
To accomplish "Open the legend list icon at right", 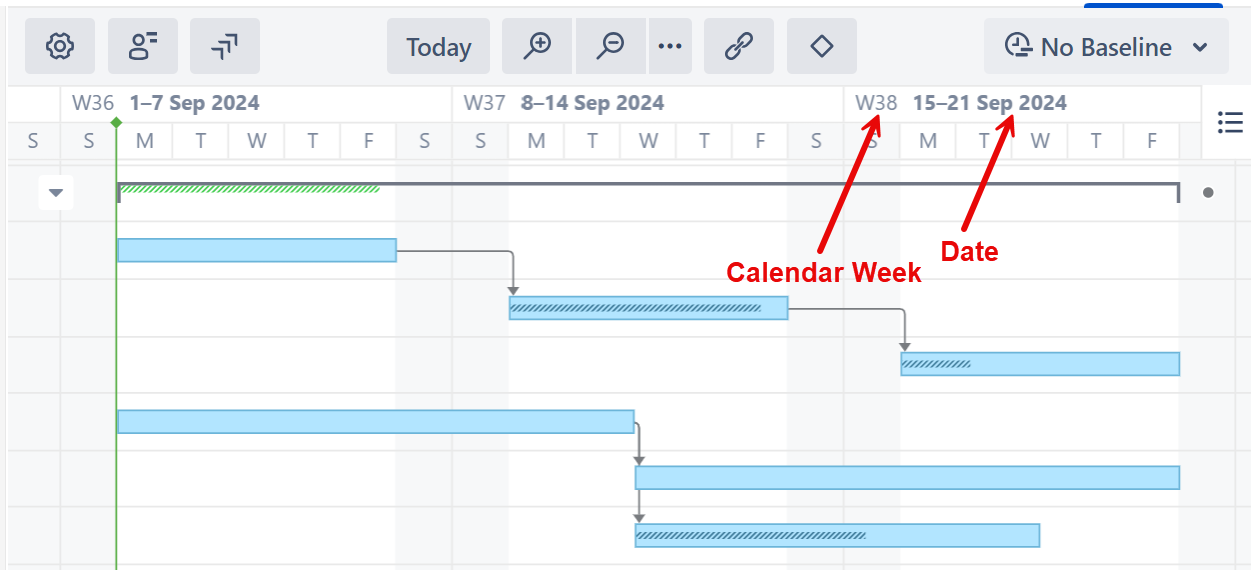I will click(x=1229, y=122).
